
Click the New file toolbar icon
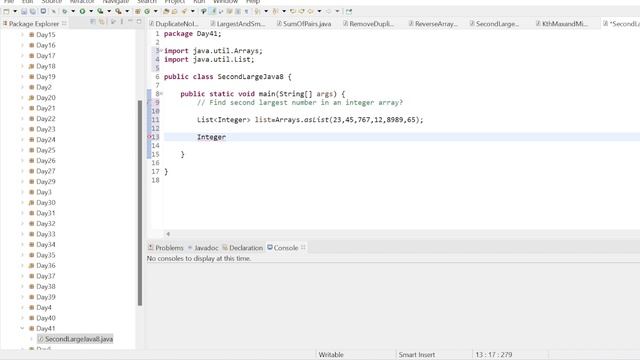point(7,11)
